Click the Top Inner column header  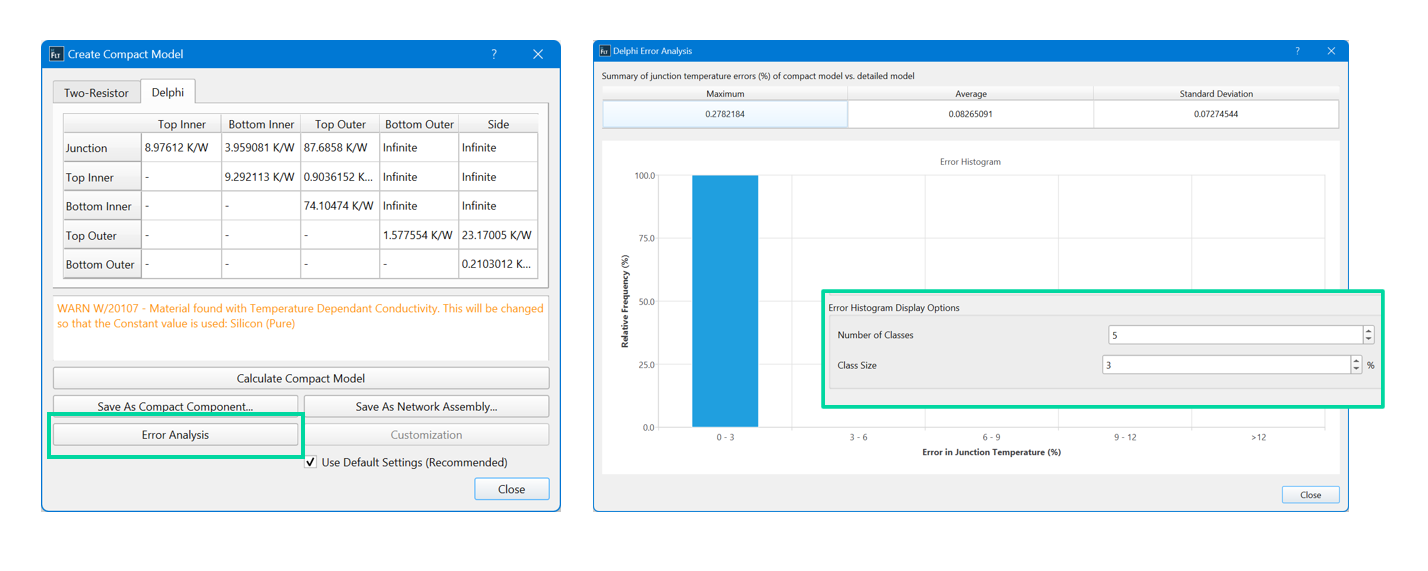(181, 124)
